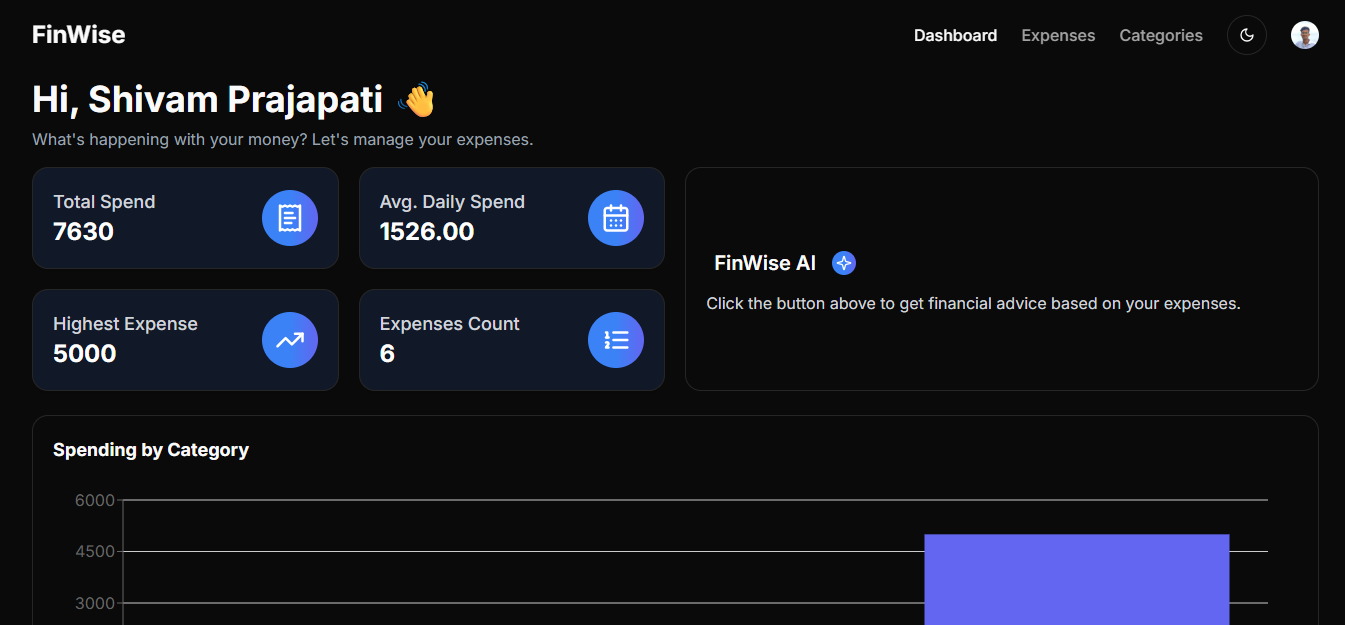
Task: Navigate to Categories
Action: 1160,35
